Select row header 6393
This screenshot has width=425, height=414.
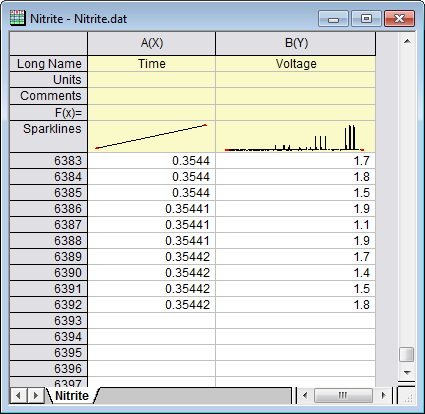(49, 321)
